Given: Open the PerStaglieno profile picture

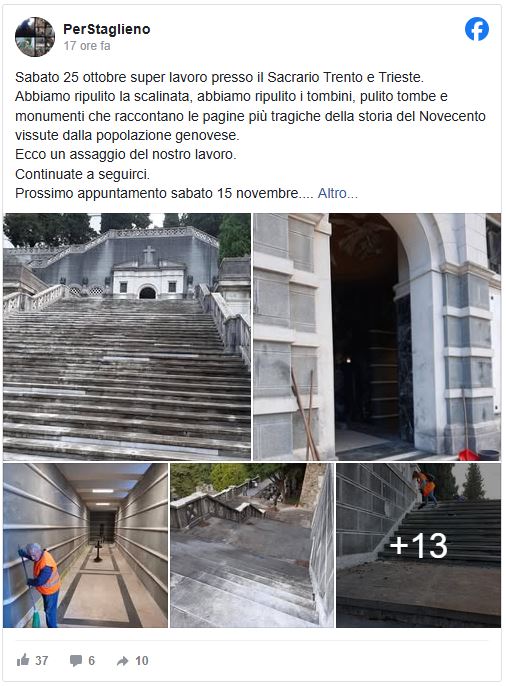Looking at the screenshot, I should 35,37.
